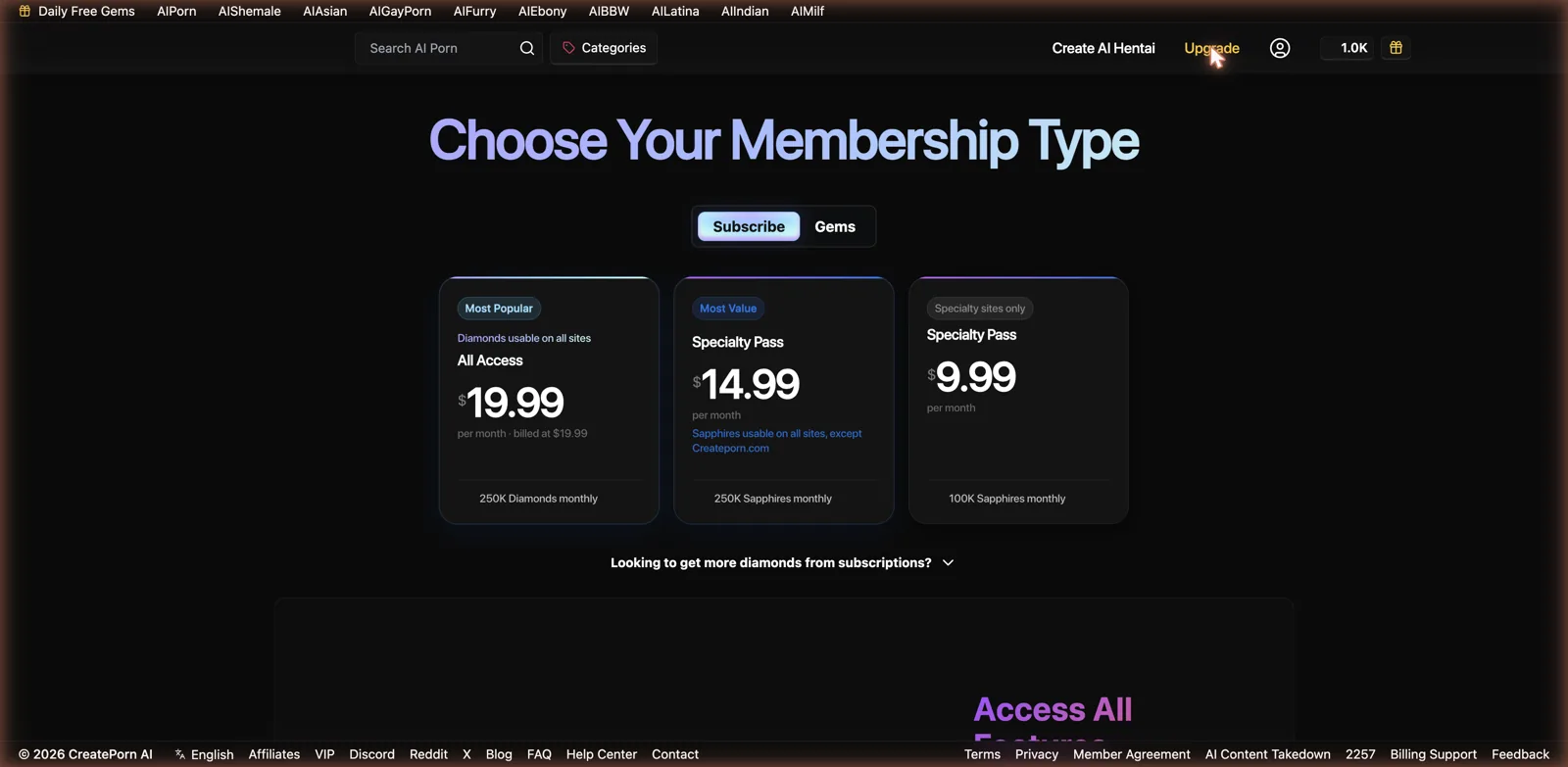The width and height of the screenshot is (1568, 767).
Task: Go to the AIBBW site link
Action: tap(610, 11)
